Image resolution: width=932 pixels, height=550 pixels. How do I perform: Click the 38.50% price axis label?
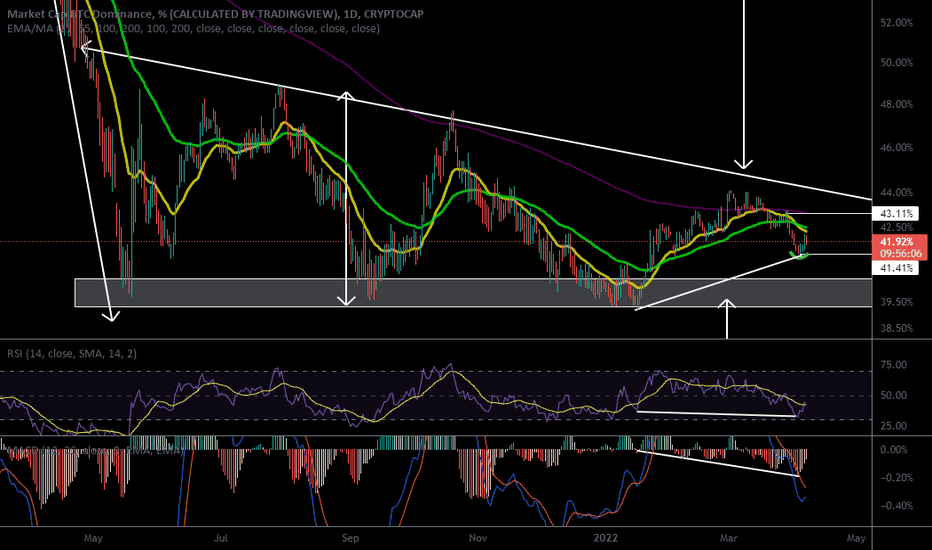tap(896, 328)
